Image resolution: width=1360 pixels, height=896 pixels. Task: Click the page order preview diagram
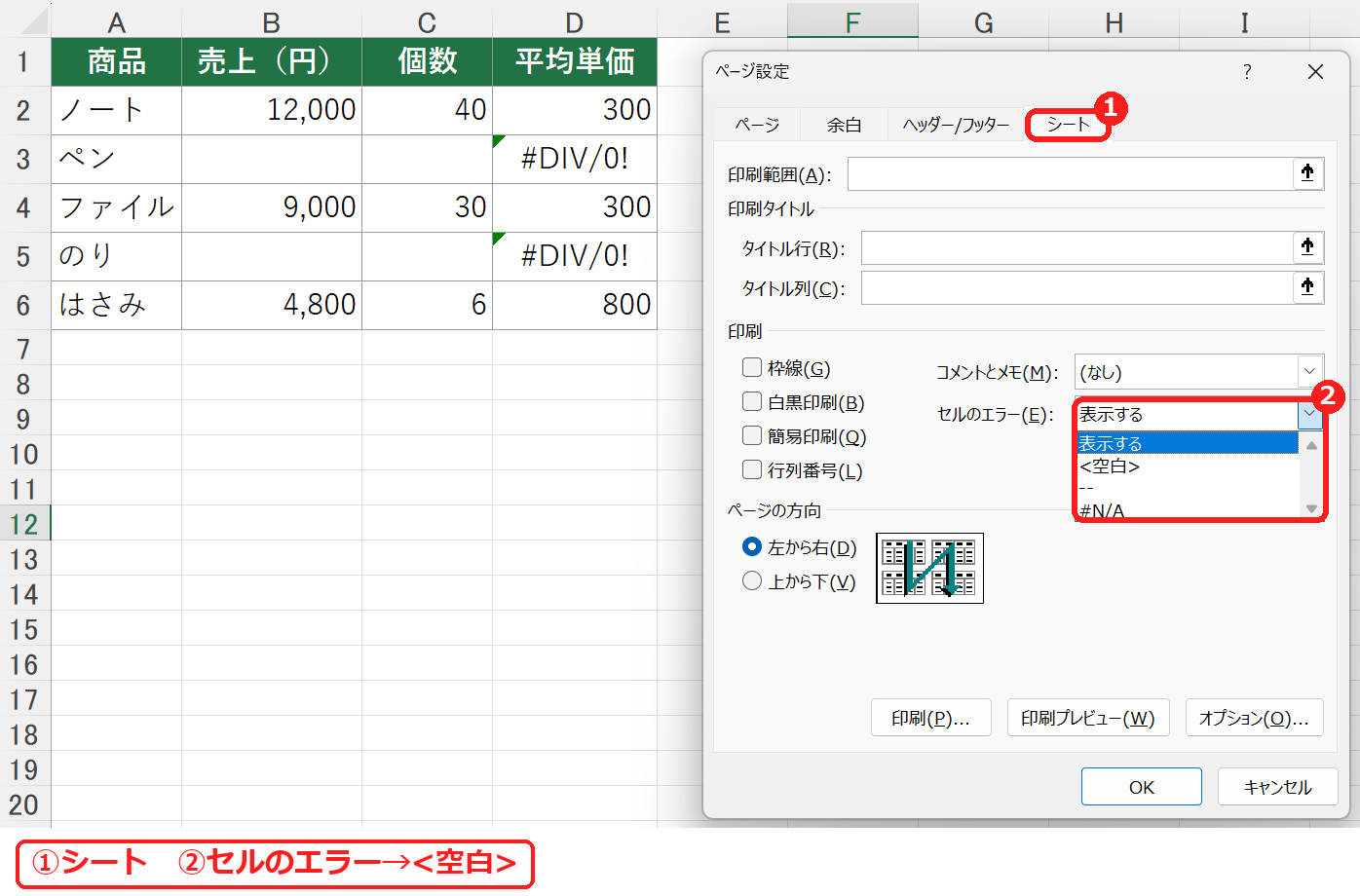point(929,568)
